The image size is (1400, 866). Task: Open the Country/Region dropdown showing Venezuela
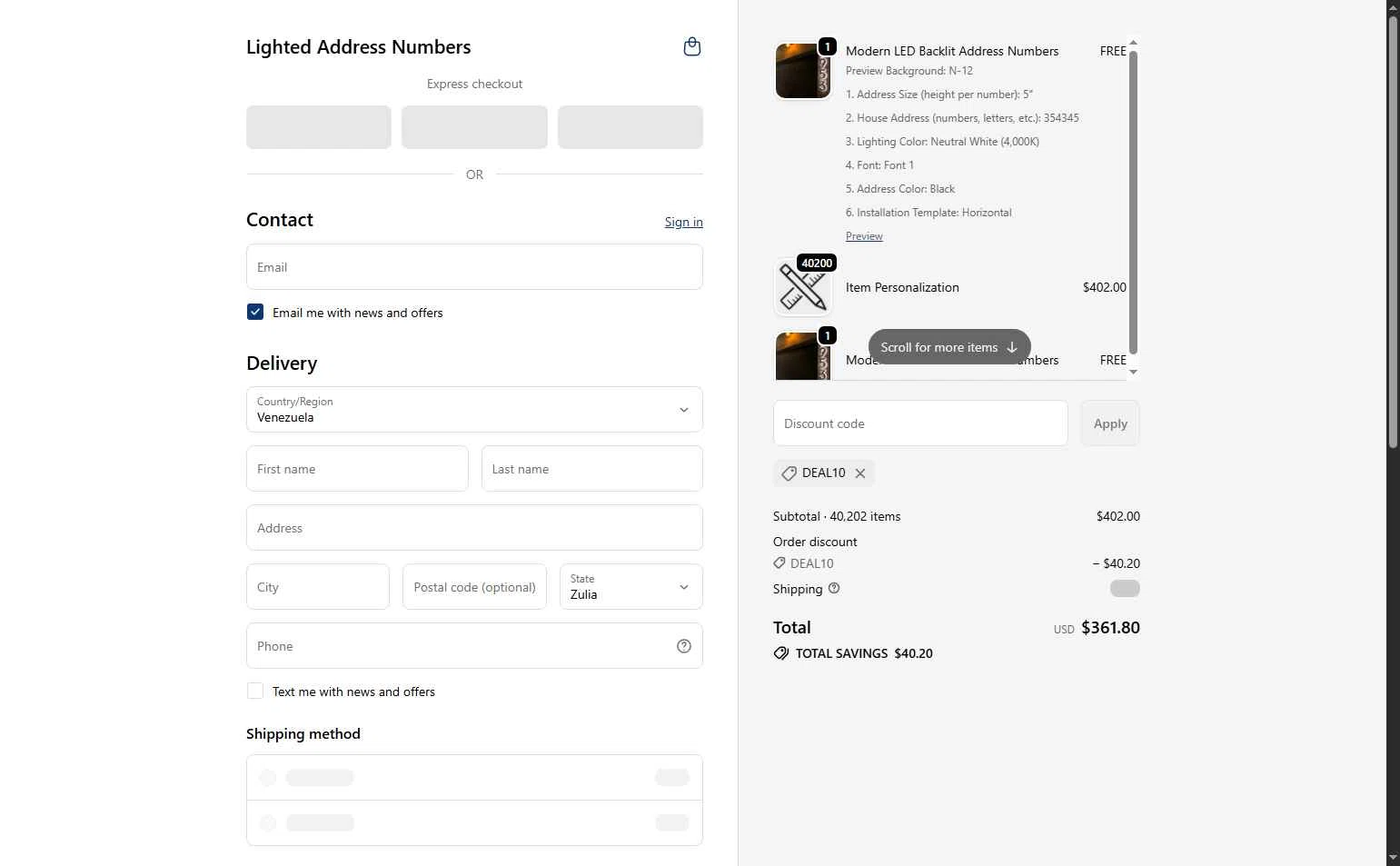474,410
